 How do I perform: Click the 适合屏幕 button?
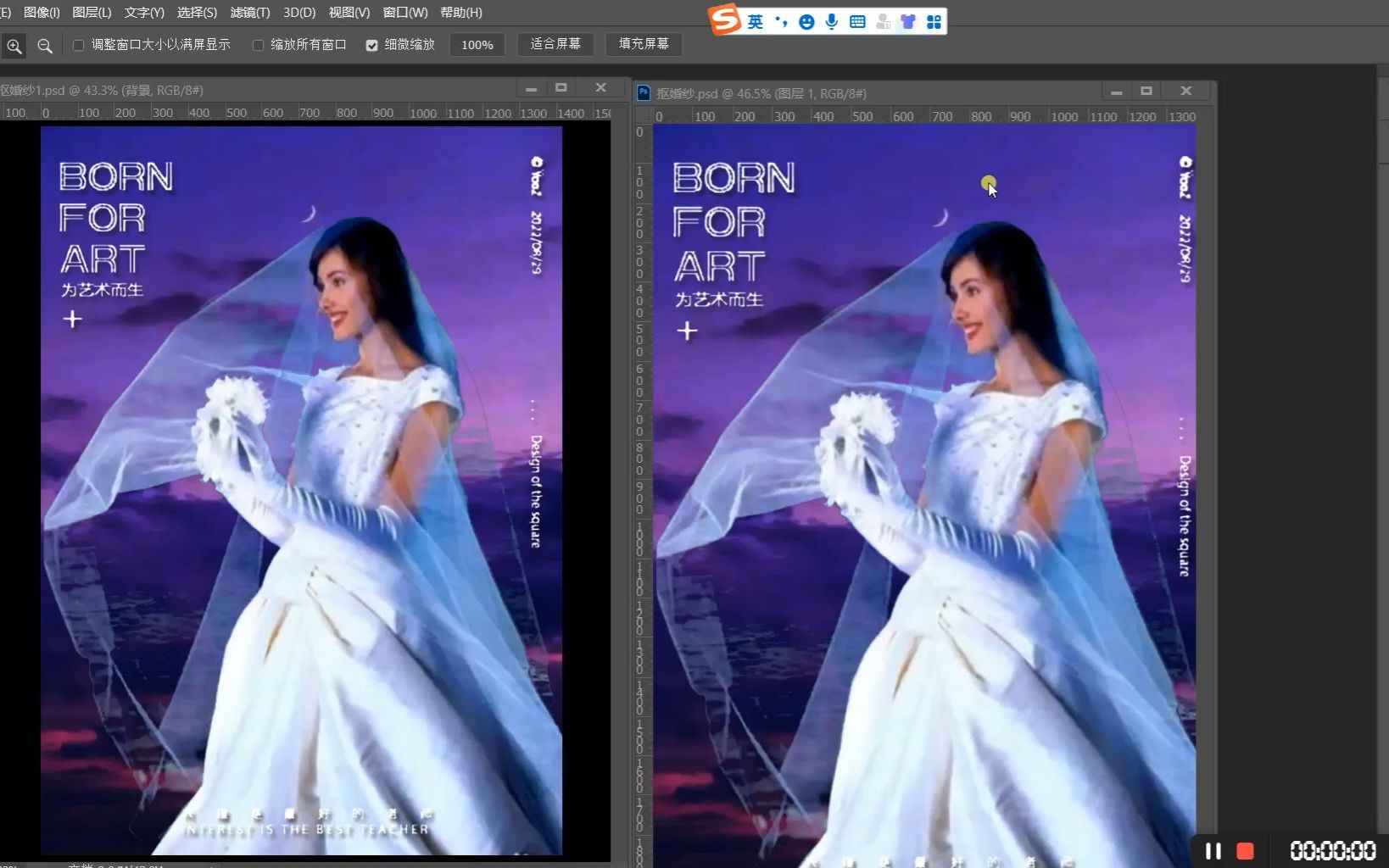click(x=555, y=44)
